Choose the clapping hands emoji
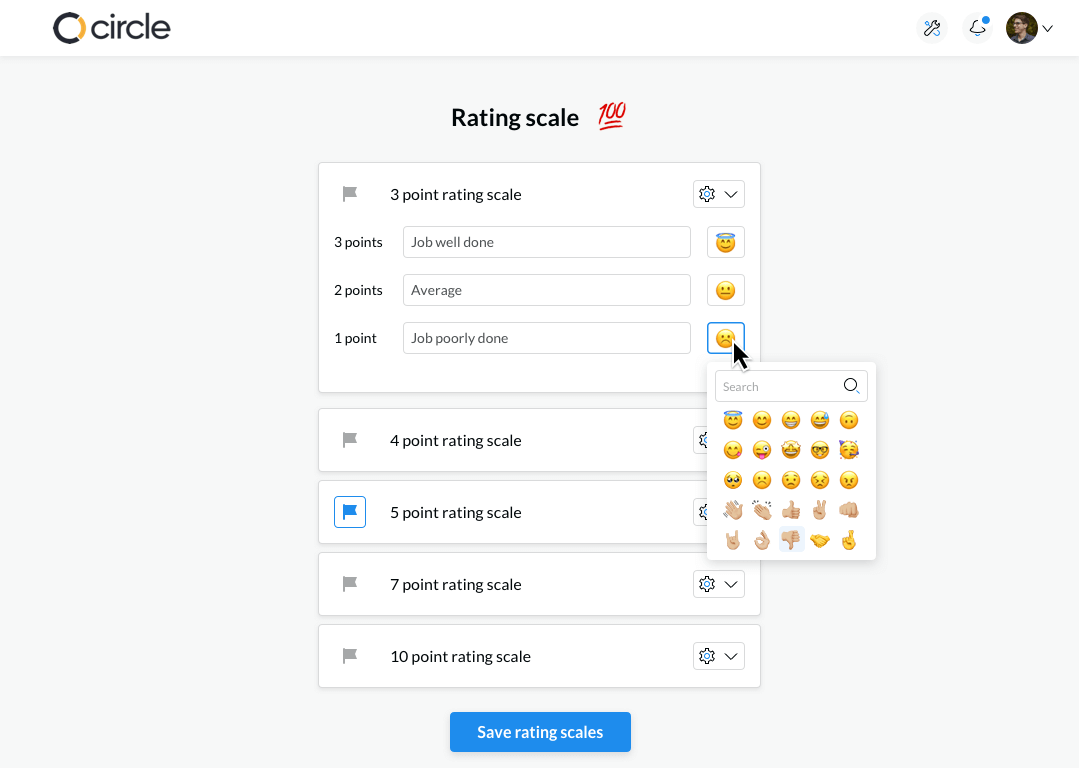 point(762,510)
